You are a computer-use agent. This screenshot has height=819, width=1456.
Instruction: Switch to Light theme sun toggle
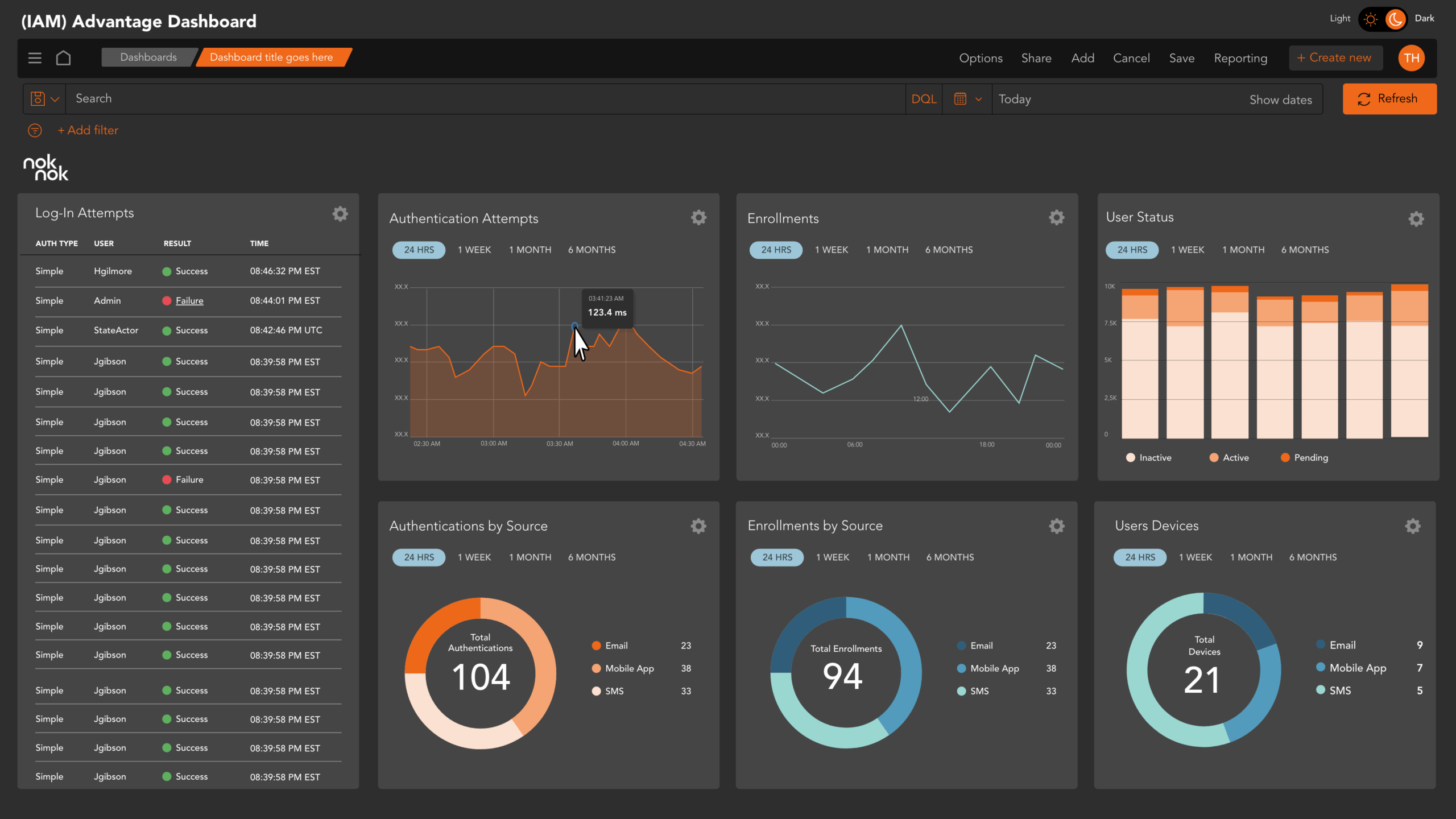point(1371,19)
